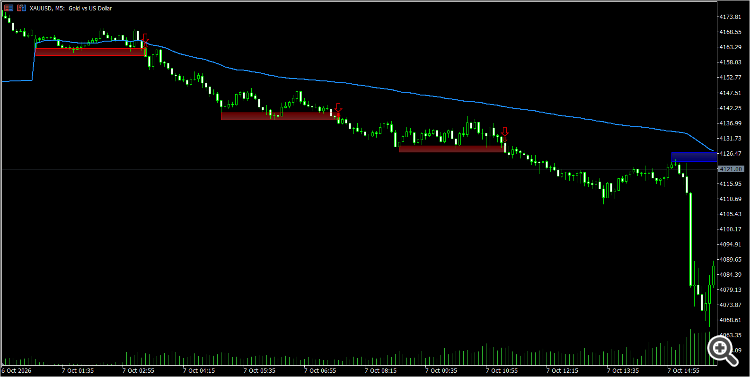Click the 7 Oct 04:15 time label
This screenshot has width=750, height=377.
point(199,370)
